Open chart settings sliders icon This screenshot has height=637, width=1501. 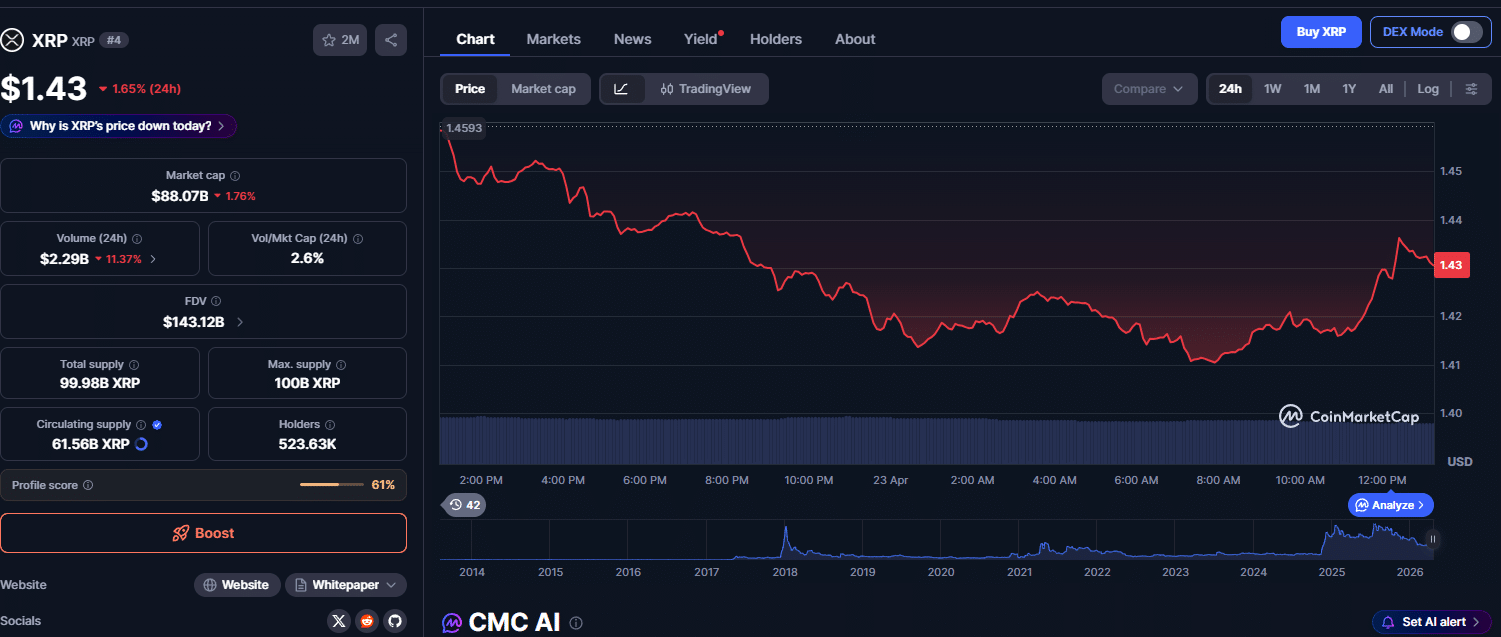click(x=1471, y=89)
